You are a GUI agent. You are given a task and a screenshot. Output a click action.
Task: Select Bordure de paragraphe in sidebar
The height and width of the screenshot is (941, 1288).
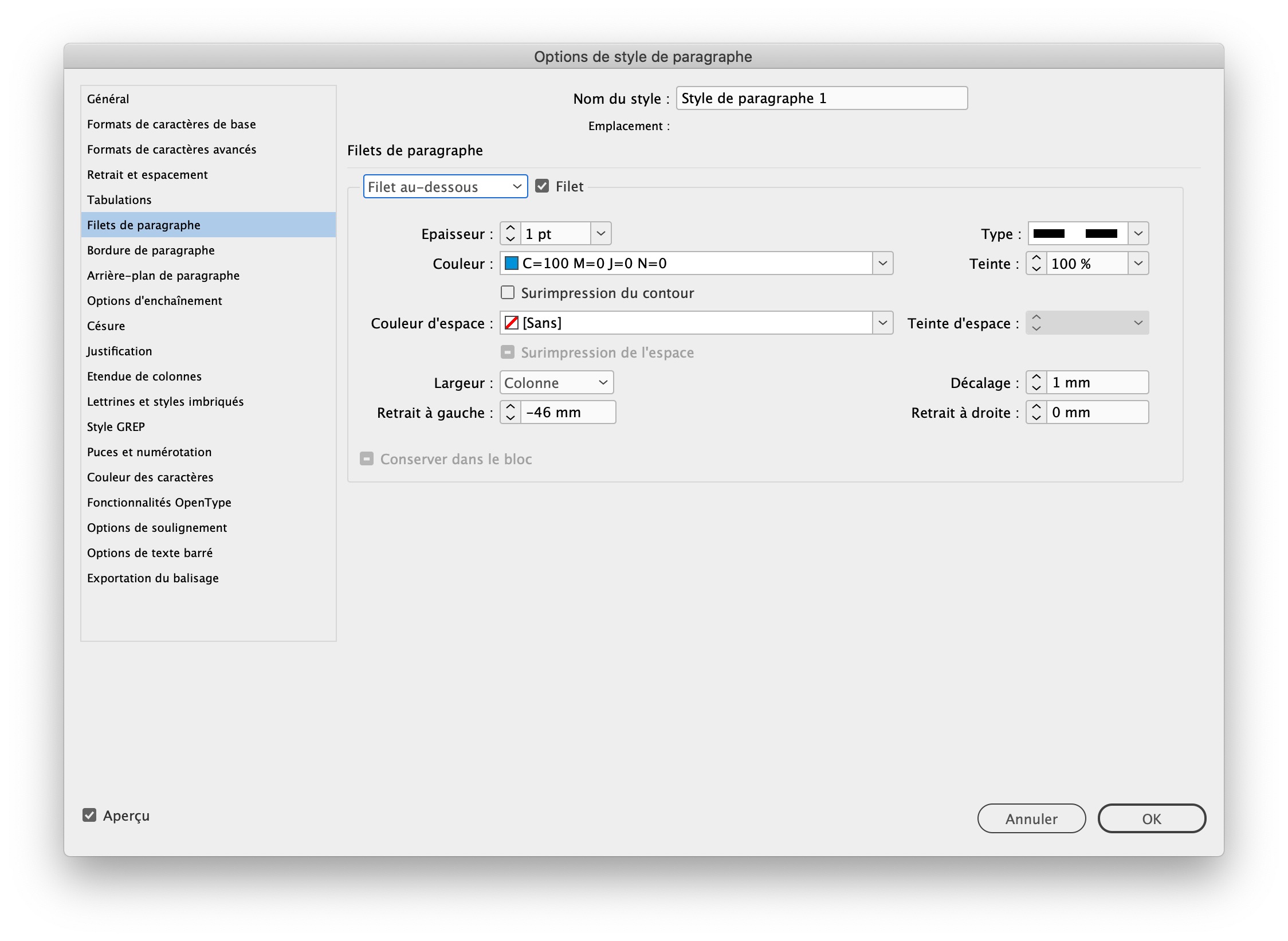tap(151, 250)
